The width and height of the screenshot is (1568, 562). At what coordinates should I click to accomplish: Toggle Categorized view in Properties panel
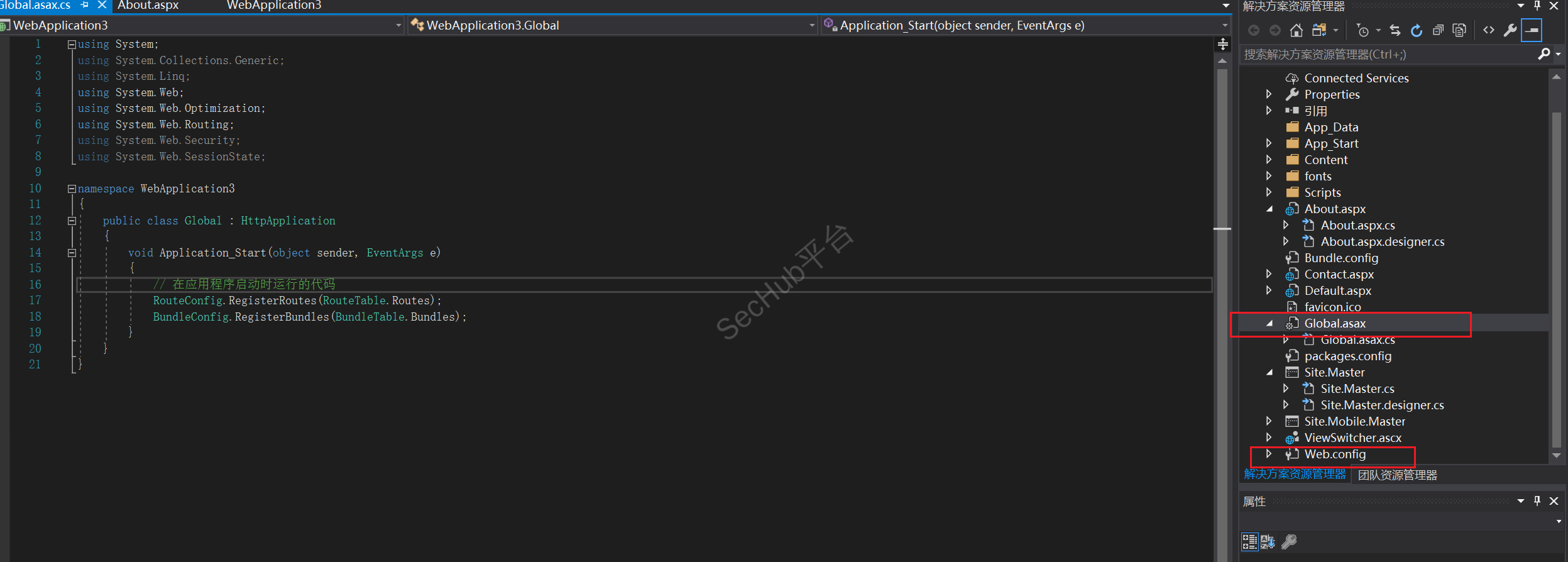(1249, 541)
